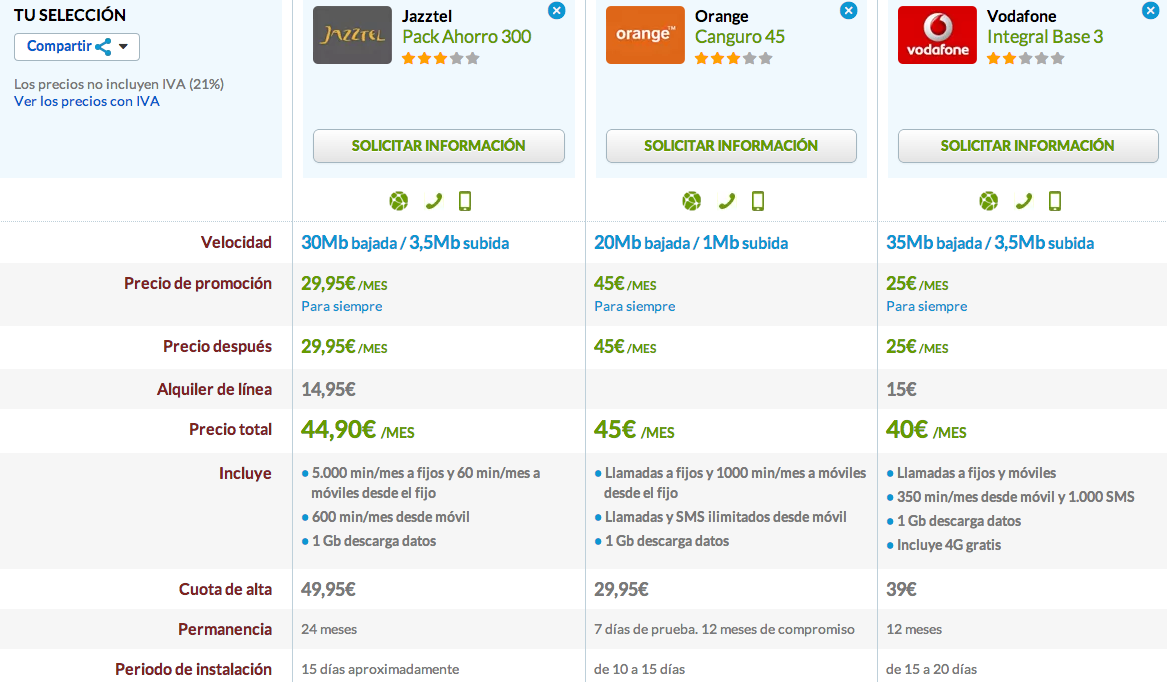The image size is (1167, 682).
Task: Click the share icon in Compartir button
Action: pyautogui.click(x=103, y=47)
